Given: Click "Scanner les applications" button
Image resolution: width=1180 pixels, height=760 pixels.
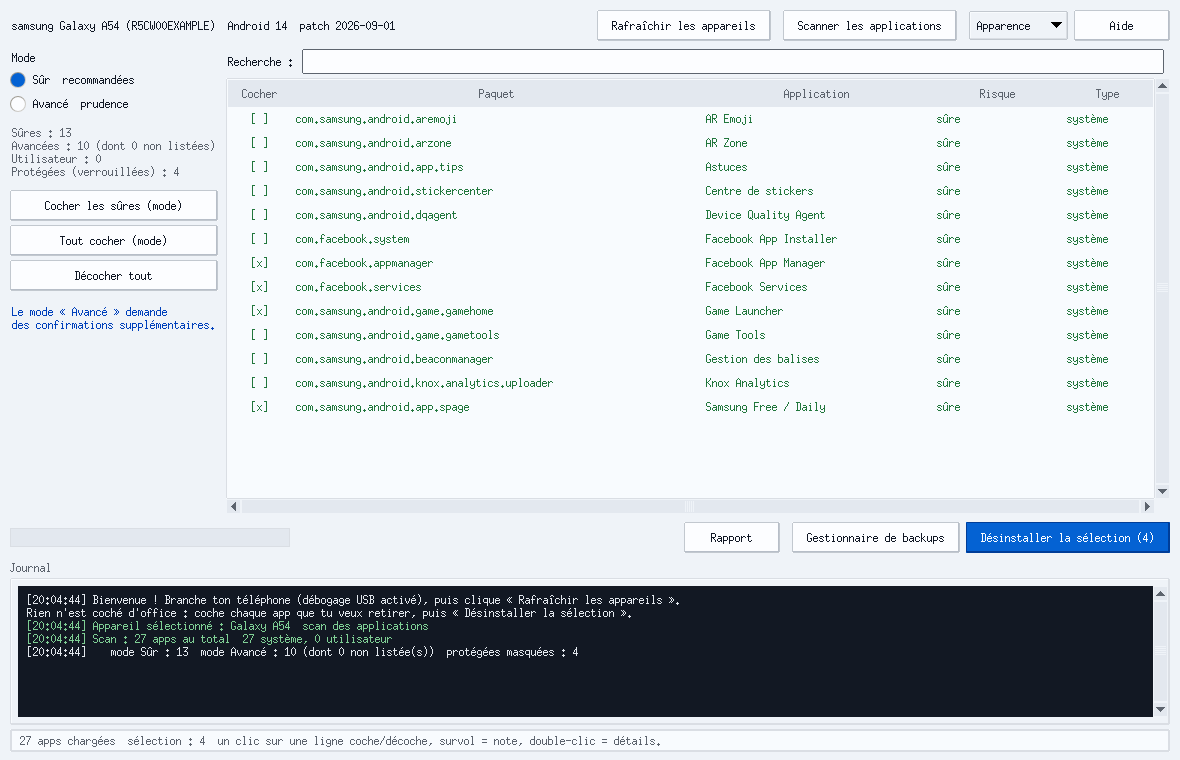Looking at the screenshot, I should (x=869, y=26).
